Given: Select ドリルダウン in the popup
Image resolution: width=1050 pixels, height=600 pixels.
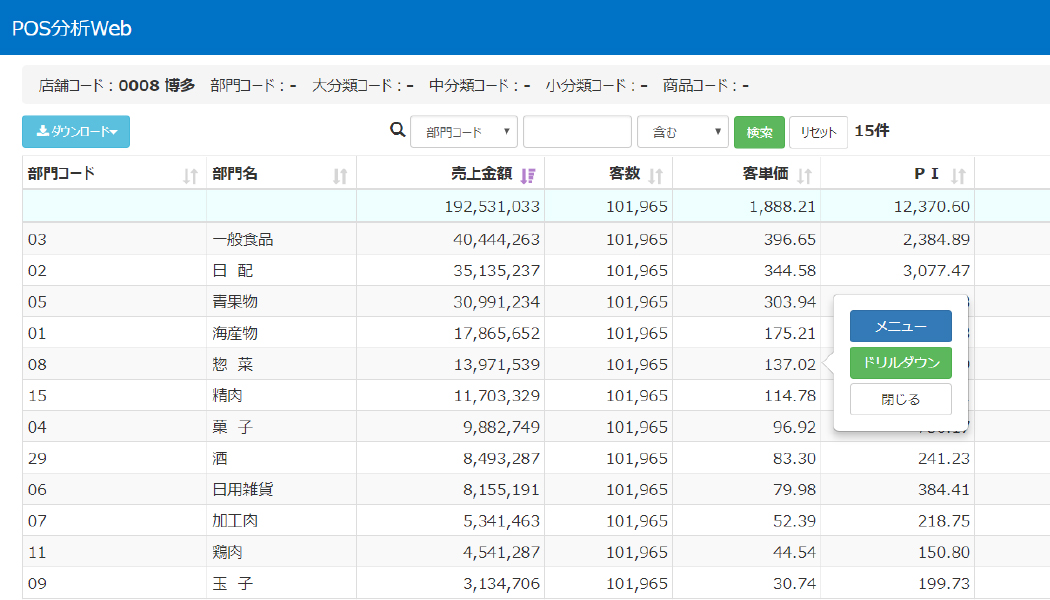Looking at the screenshot, I should 900,363.
